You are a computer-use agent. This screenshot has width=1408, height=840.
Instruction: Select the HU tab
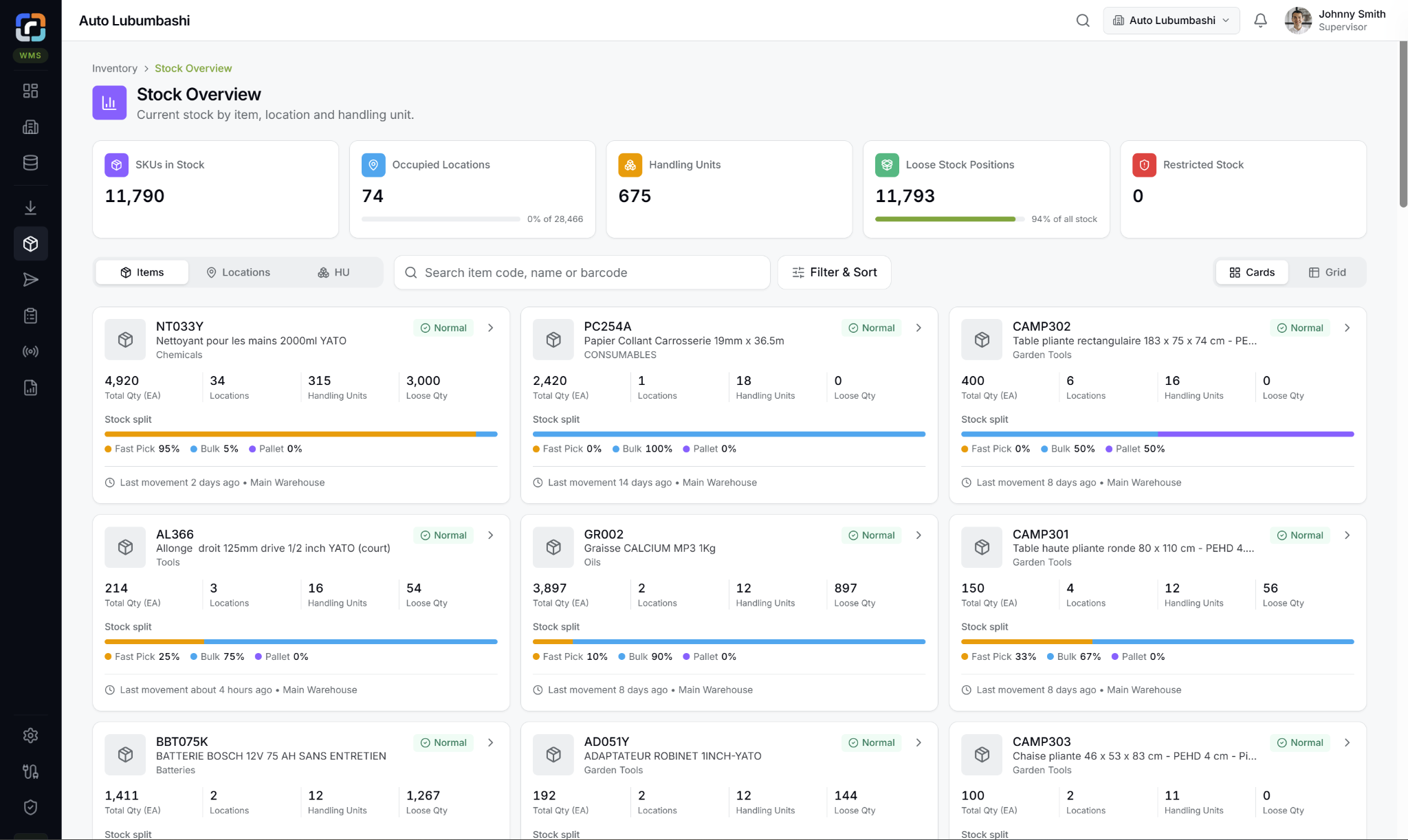(x=333, y=272)
